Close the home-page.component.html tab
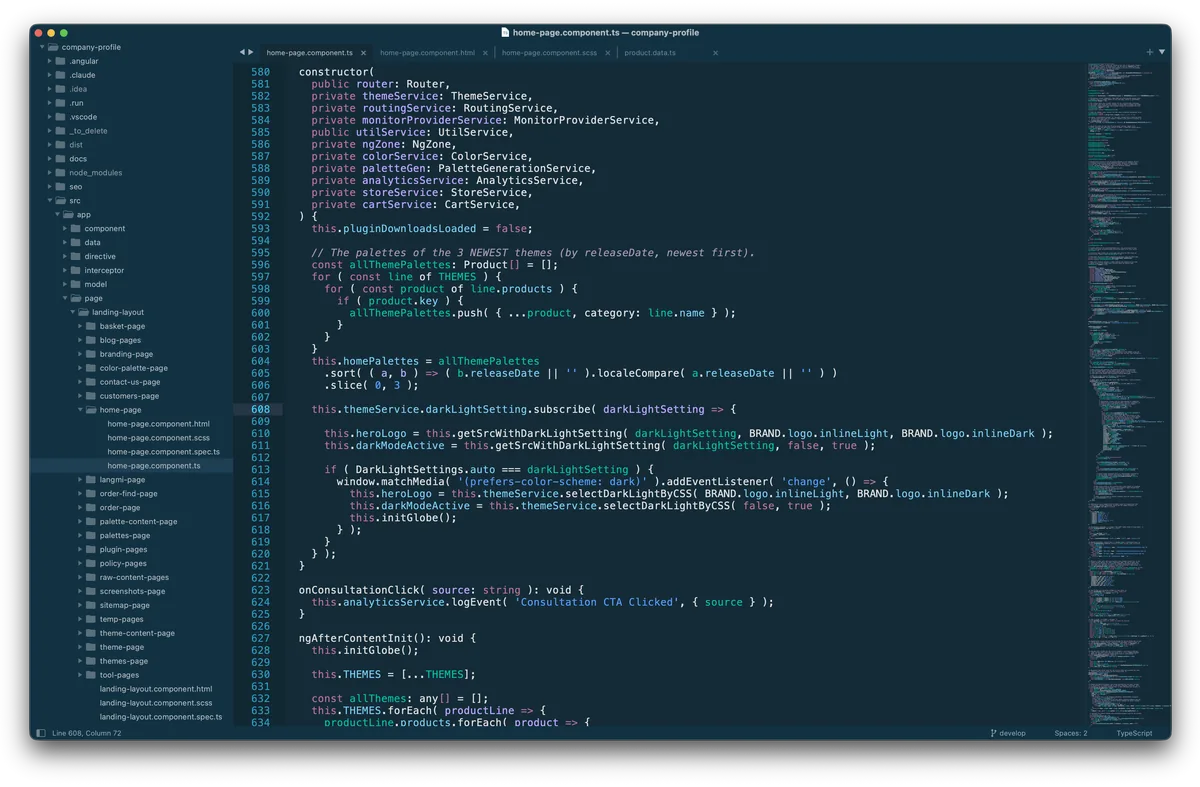This screenshot has width=1200, height=787. pos(486,53)
